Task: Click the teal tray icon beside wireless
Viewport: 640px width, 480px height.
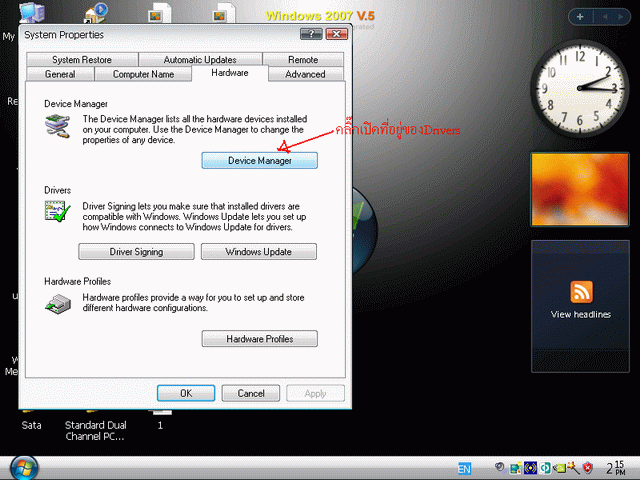Action: coord(545,468)
